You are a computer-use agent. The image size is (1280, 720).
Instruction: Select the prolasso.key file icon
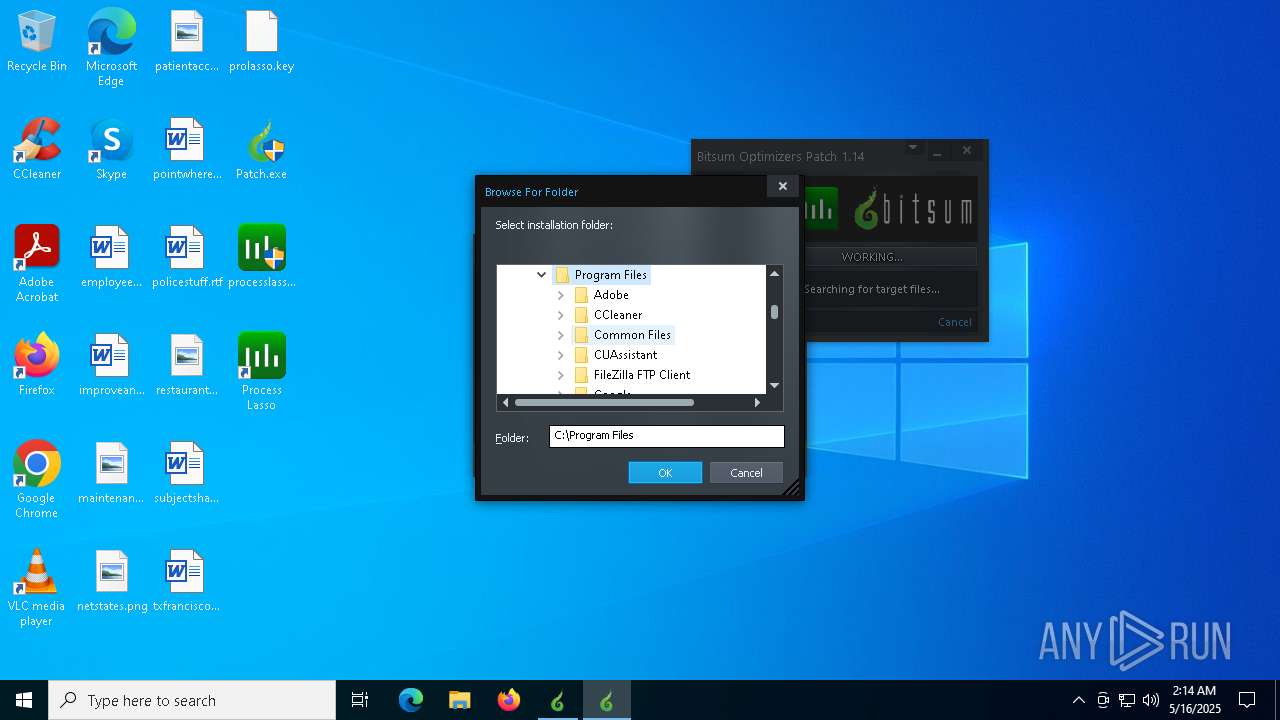click(x=262, y=42)
